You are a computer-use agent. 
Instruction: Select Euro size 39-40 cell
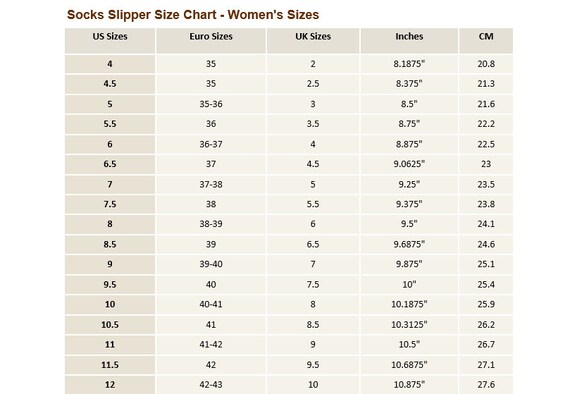click(211, 264)
